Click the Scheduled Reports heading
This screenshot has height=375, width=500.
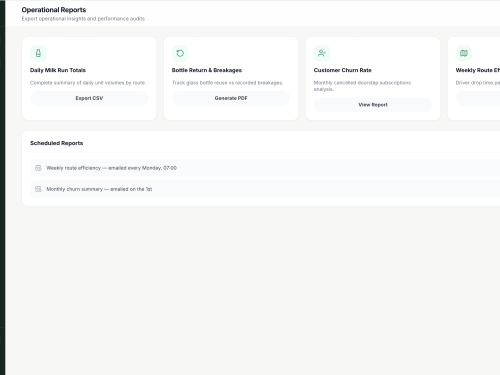(x=57, y=143)
